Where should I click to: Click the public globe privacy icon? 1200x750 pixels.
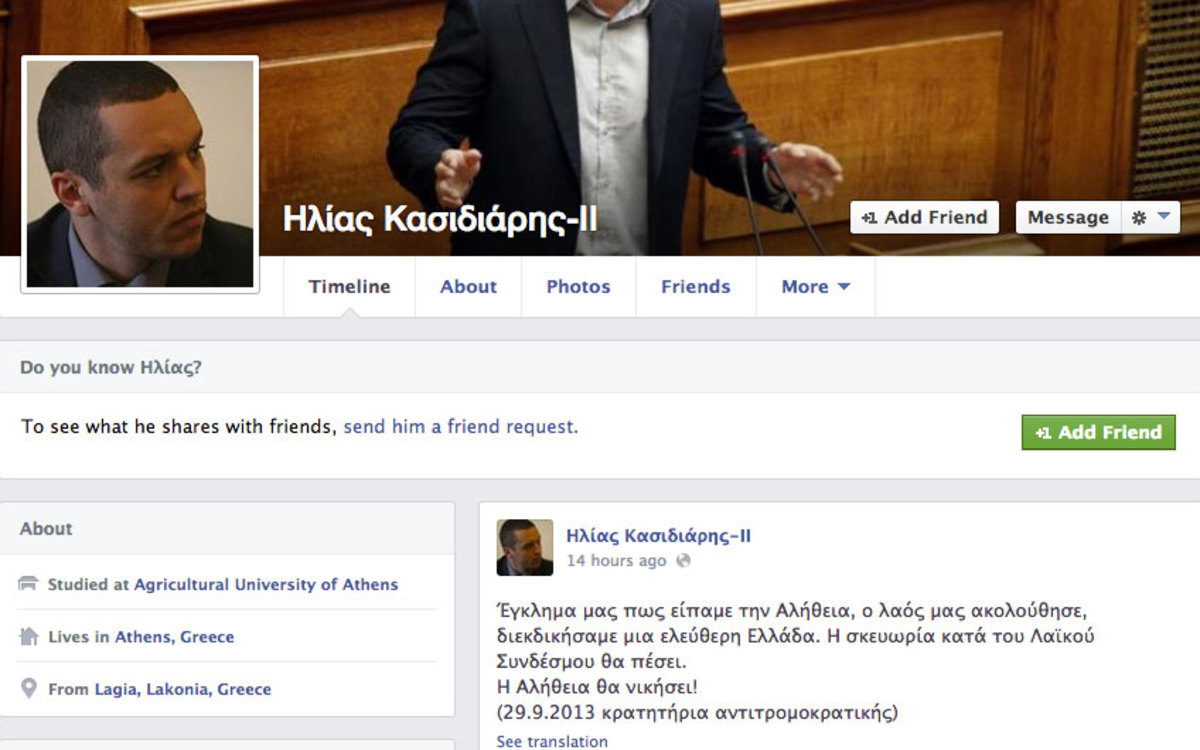click(683, 561)
